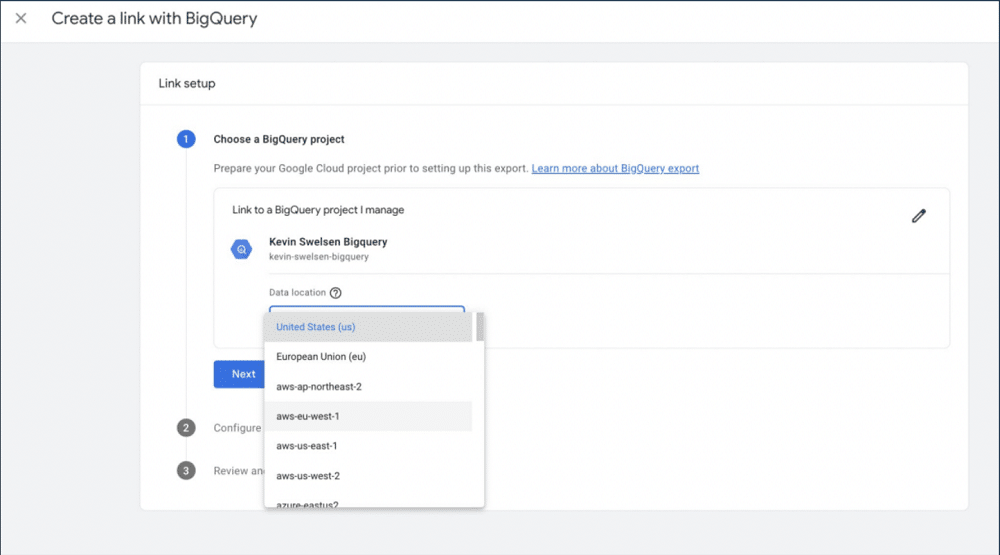Choose aws-ap-northeast-2 from location list

(x=368, y=387)
